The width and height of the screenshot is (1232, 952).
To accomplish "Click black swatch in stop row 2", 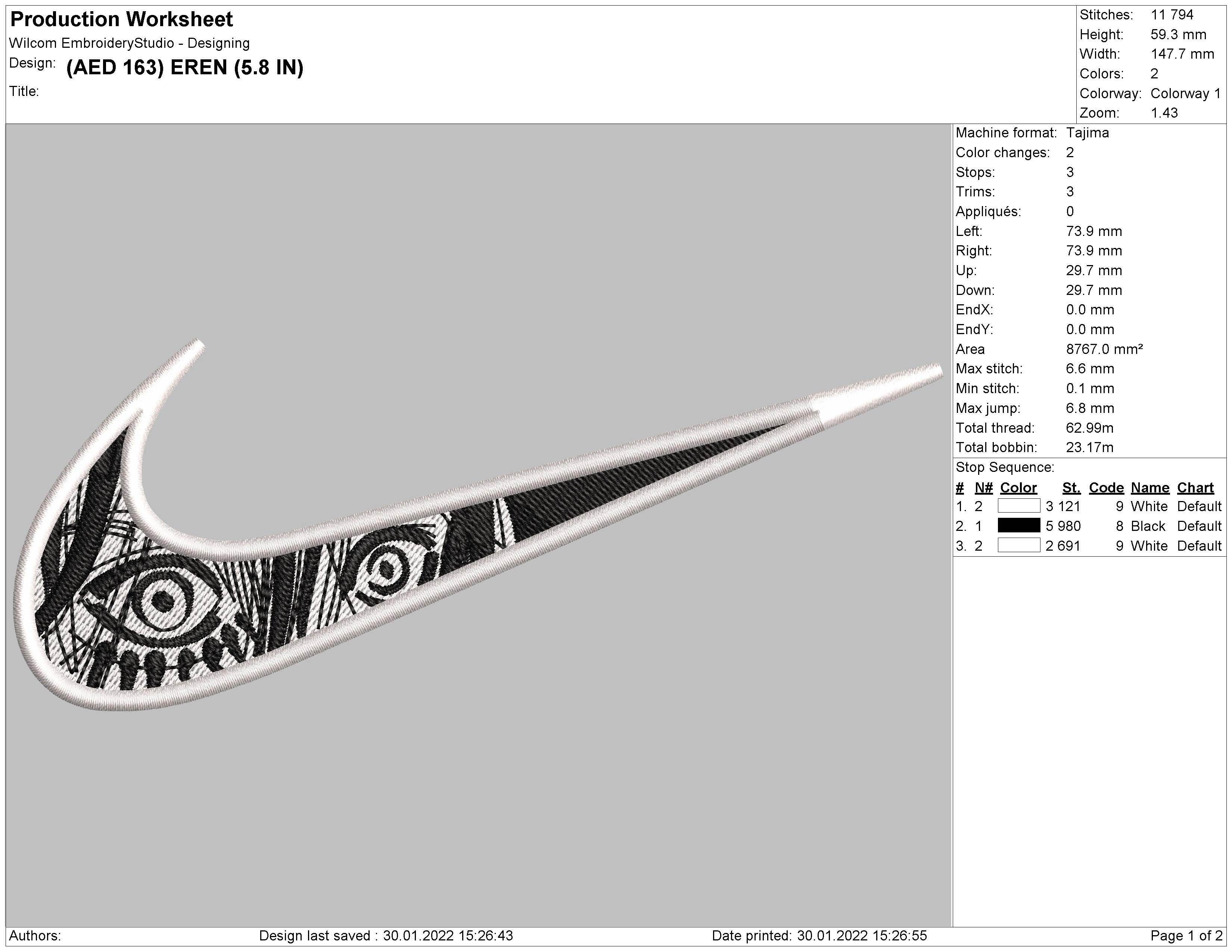I will coord(1019,526).
